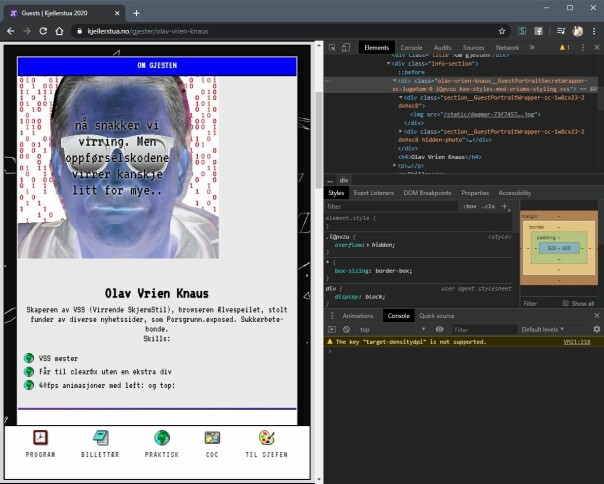Open the drawer three-dot menu
This screenshot has height=484, width=604.
[x=332, y=316]
